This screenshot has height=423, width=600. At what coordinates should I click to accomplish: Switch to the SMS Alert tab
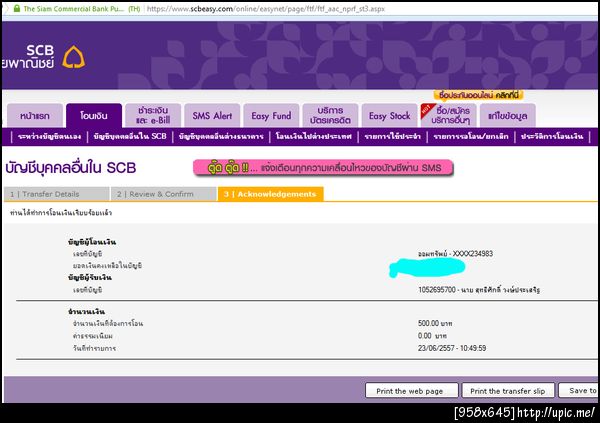(x=212, y=116)
